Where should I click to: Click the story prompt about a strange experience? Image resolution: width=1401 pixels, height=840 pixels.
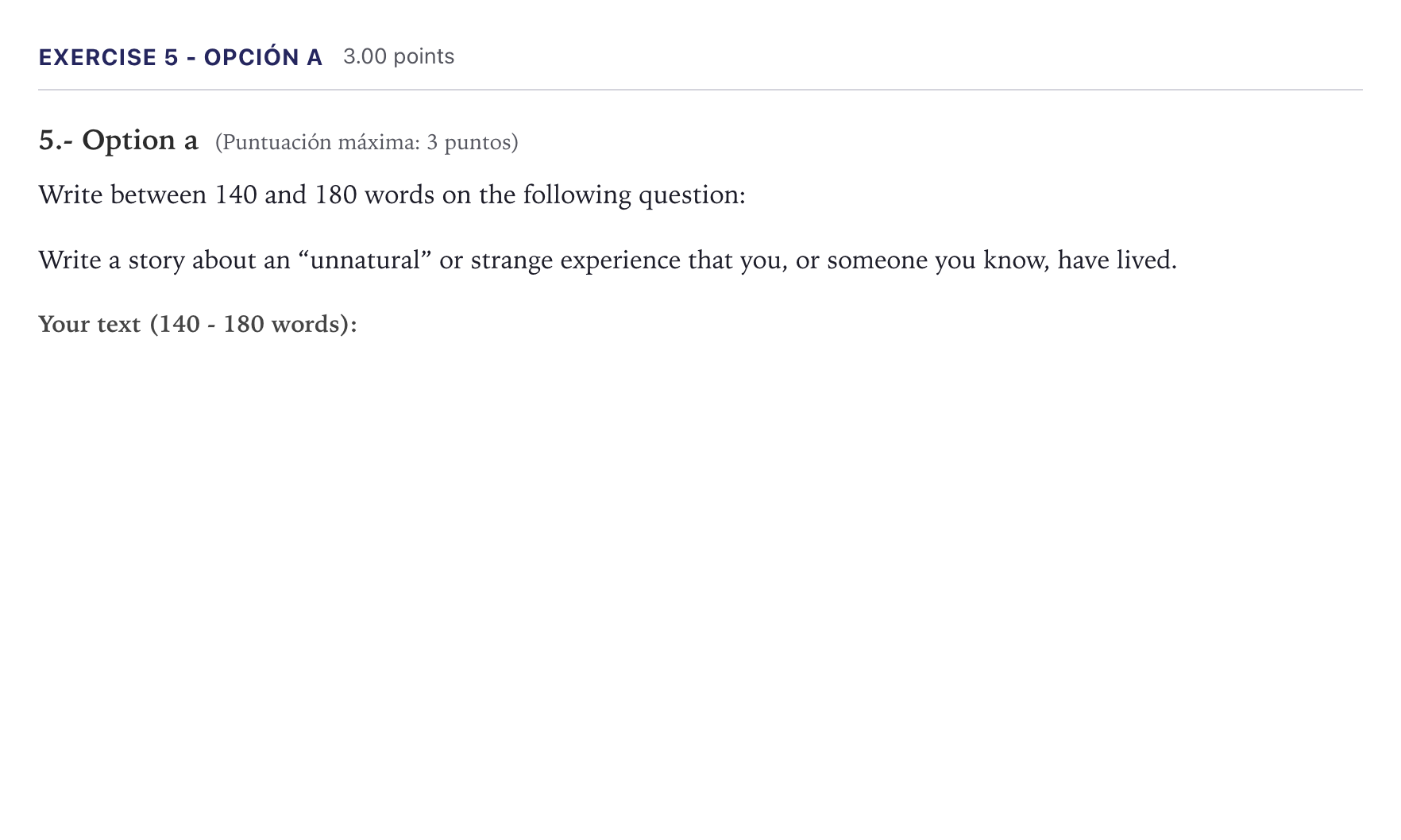tap(608, 260)
